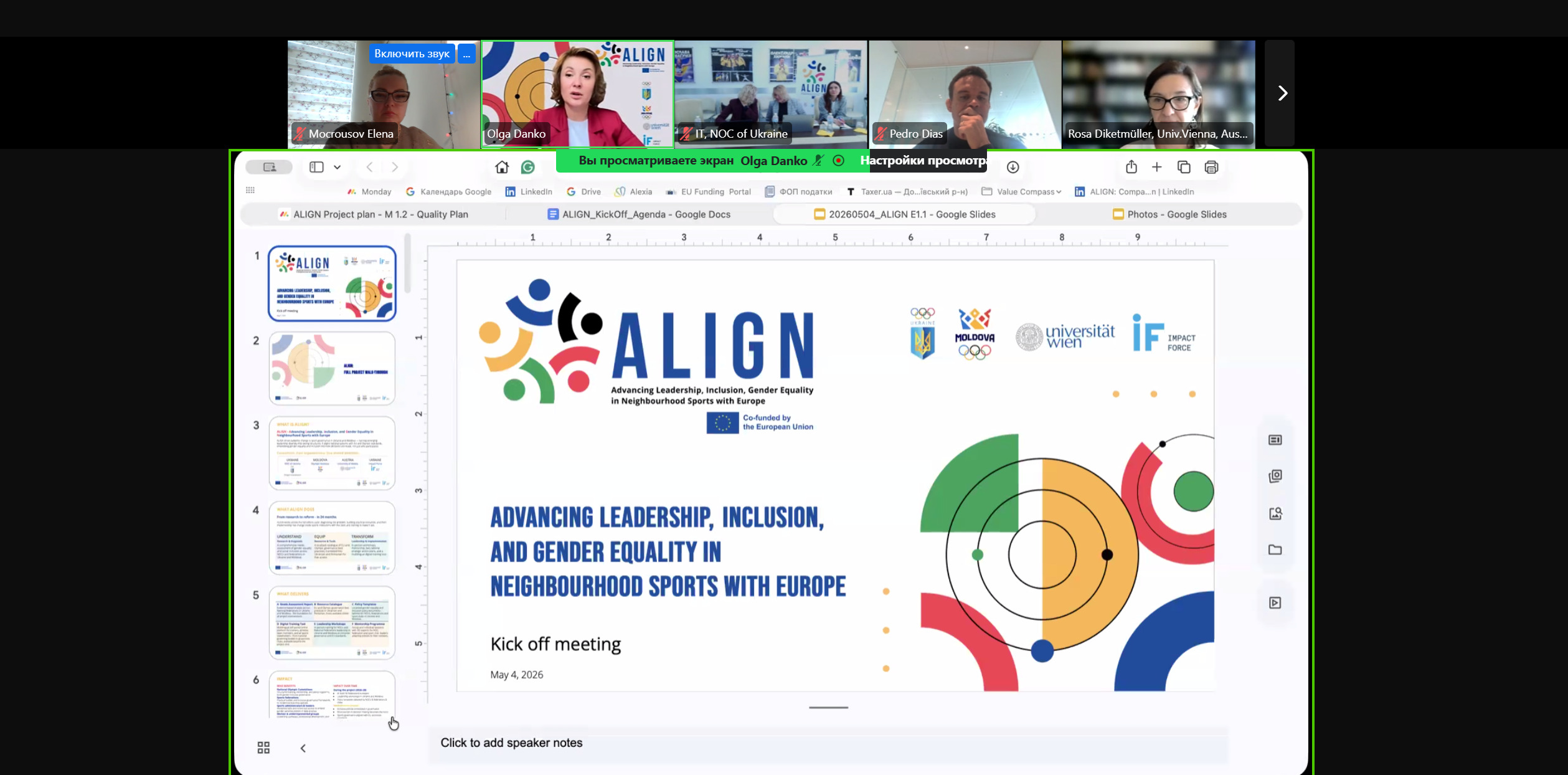The image size is (1568, 775).
Task: Unmute with Включить звук button
Action: 412,54
